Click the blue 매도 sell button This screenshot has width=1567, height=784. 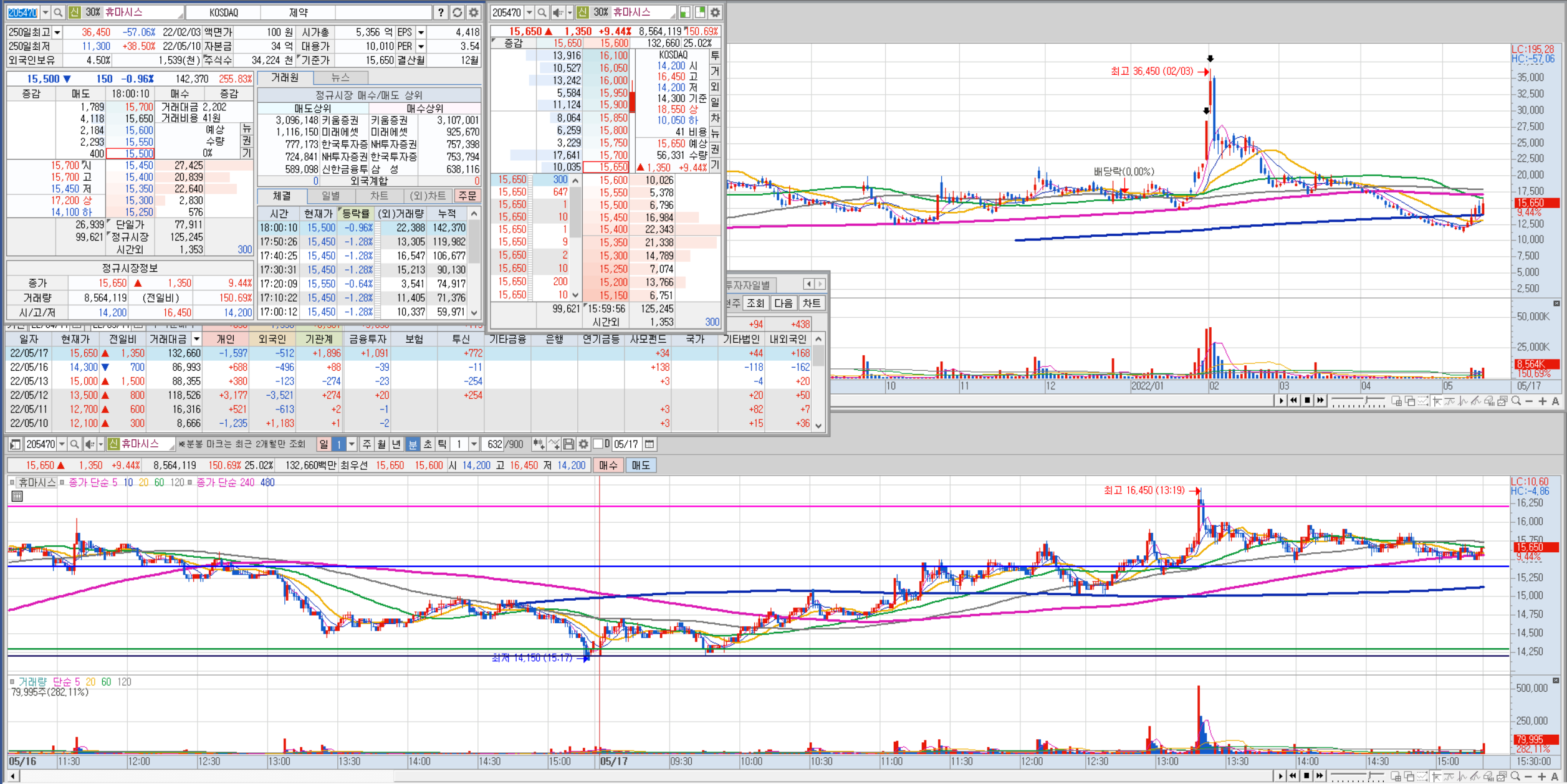point(640,466)
